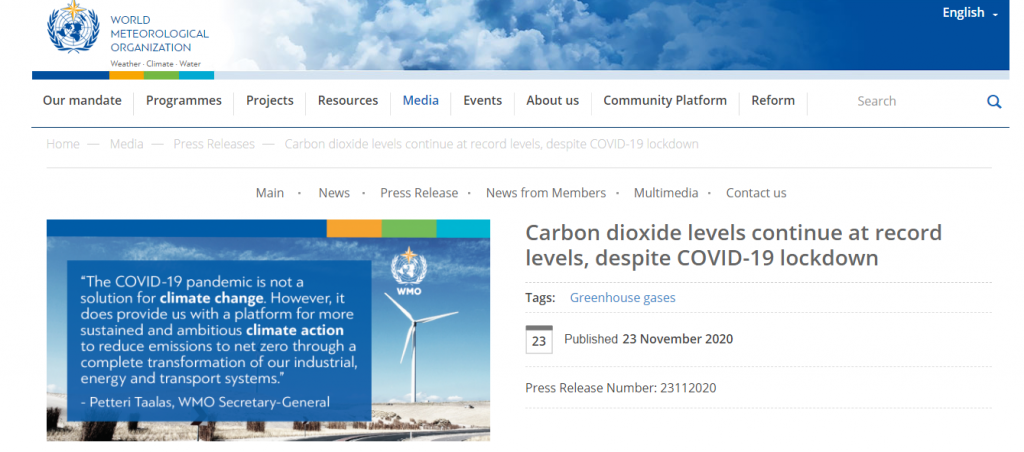Screen dimensions: 1024x452
Task: Focus the Search input field
Action: coord(914,101)
